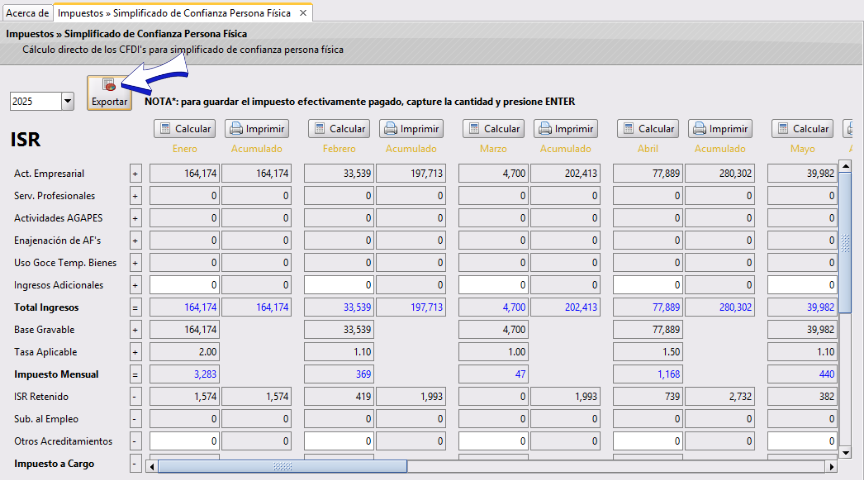
Task: Click the plus button beside Act. Empresarial
Action: 136,173
